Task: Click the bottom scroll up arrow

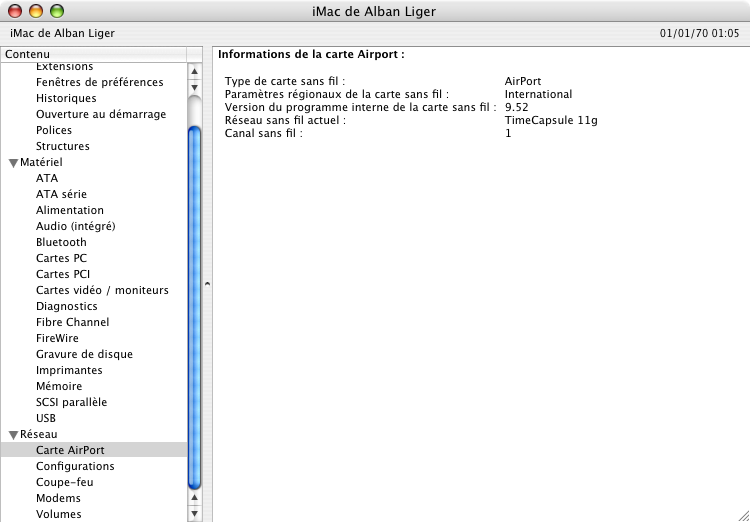Action: [x=194, y=498]
